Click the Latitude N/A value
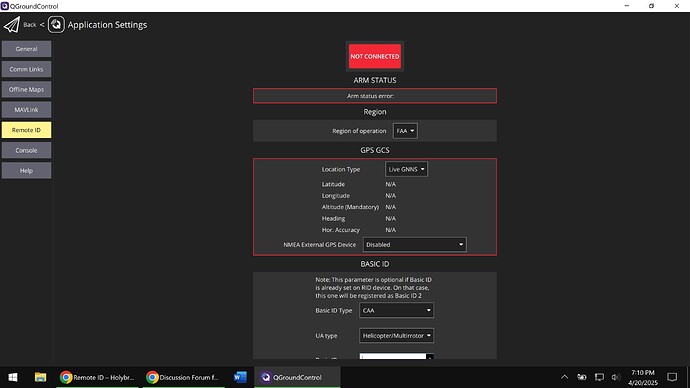This screenshot has height=388, width=690. point(390,184)
